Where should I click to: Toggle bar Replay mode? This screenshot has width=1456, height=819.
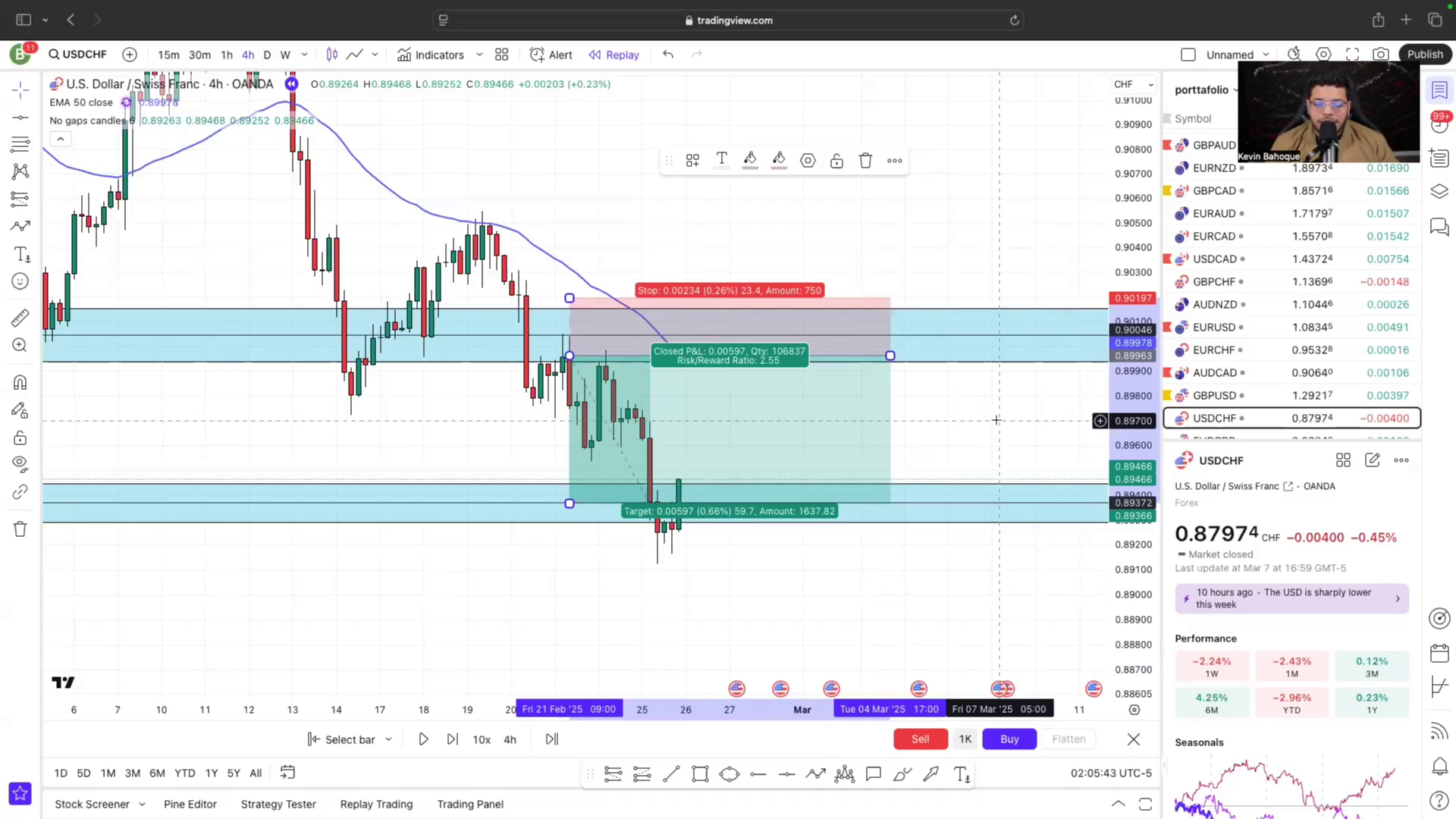pyautogui.click(x=614, y=55)
